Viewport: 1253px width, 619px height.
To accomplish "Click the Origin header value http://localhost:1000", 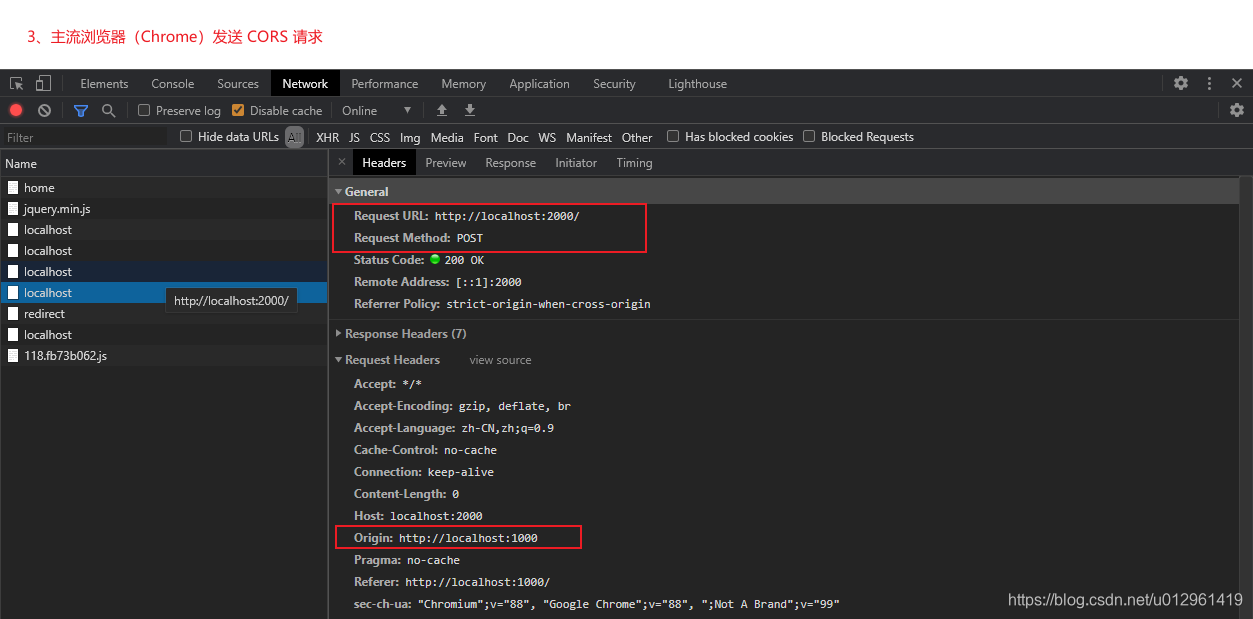I will [468, 538].
